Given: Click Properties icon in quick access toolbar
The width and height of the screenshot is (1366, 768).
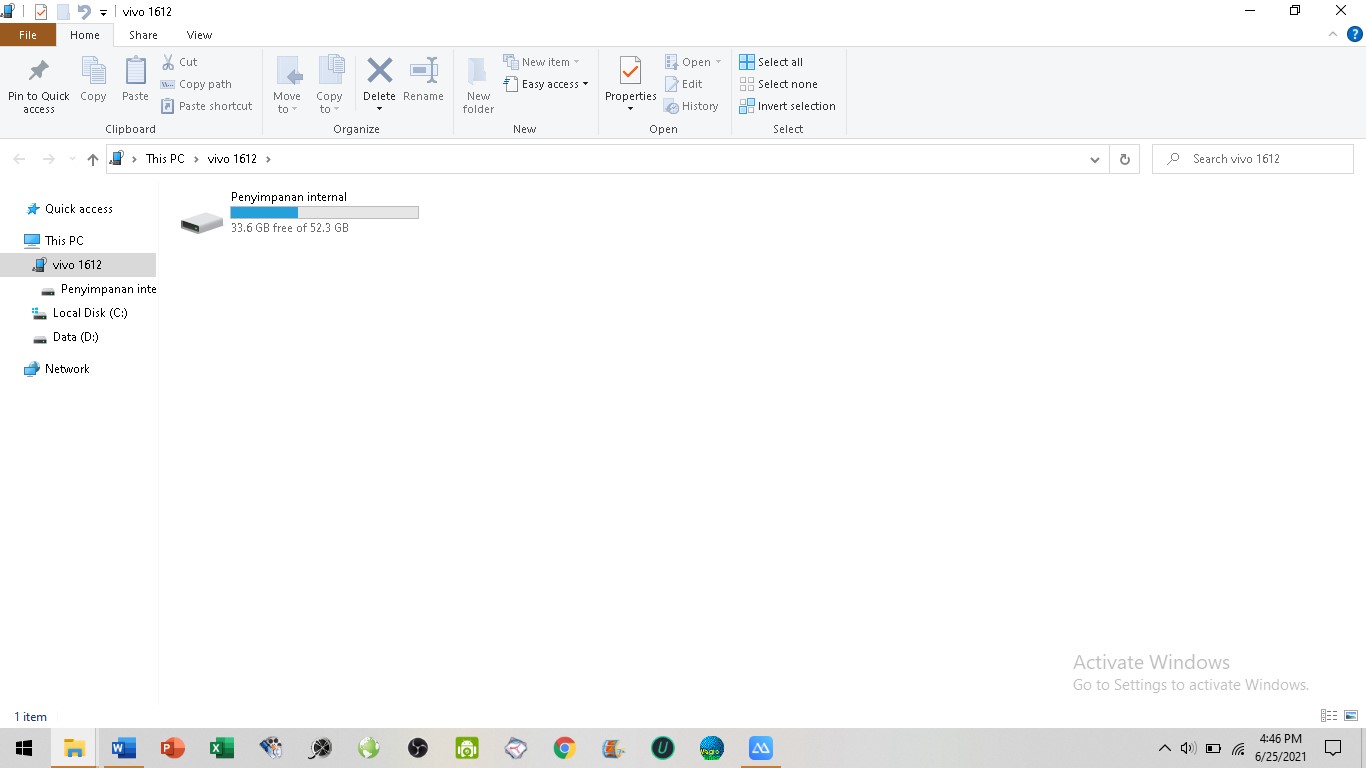Looking at the screenshot, I should tap(41, 12).
